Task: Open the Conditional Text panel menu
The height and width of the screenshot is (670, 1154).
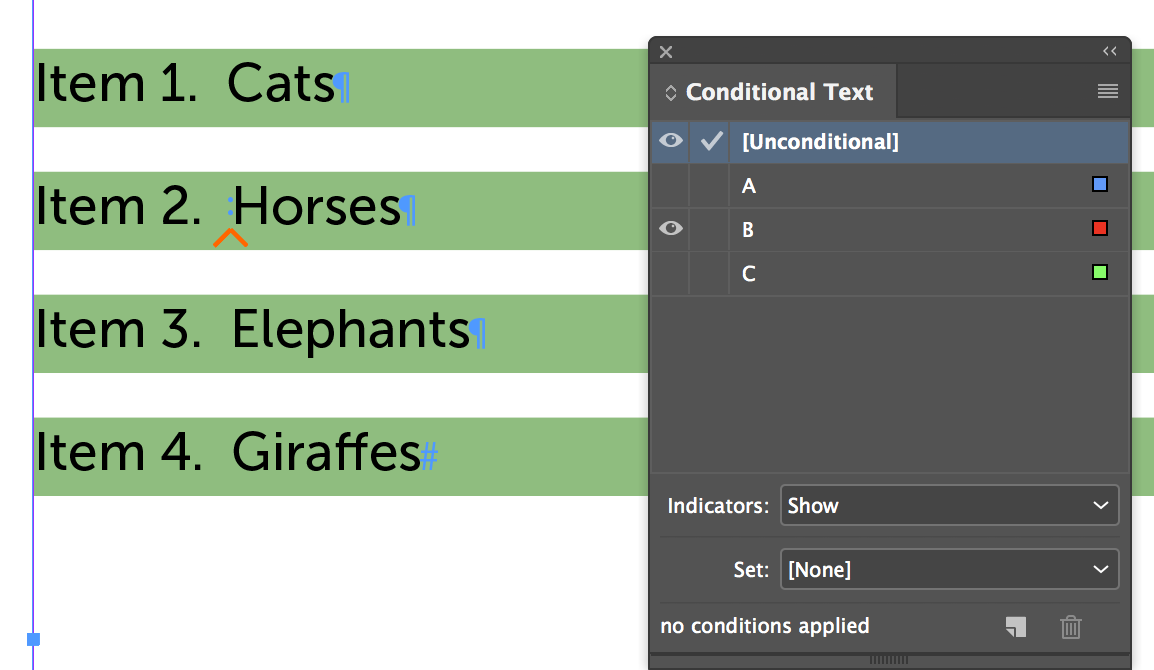Action: (x=1108, y=91)
